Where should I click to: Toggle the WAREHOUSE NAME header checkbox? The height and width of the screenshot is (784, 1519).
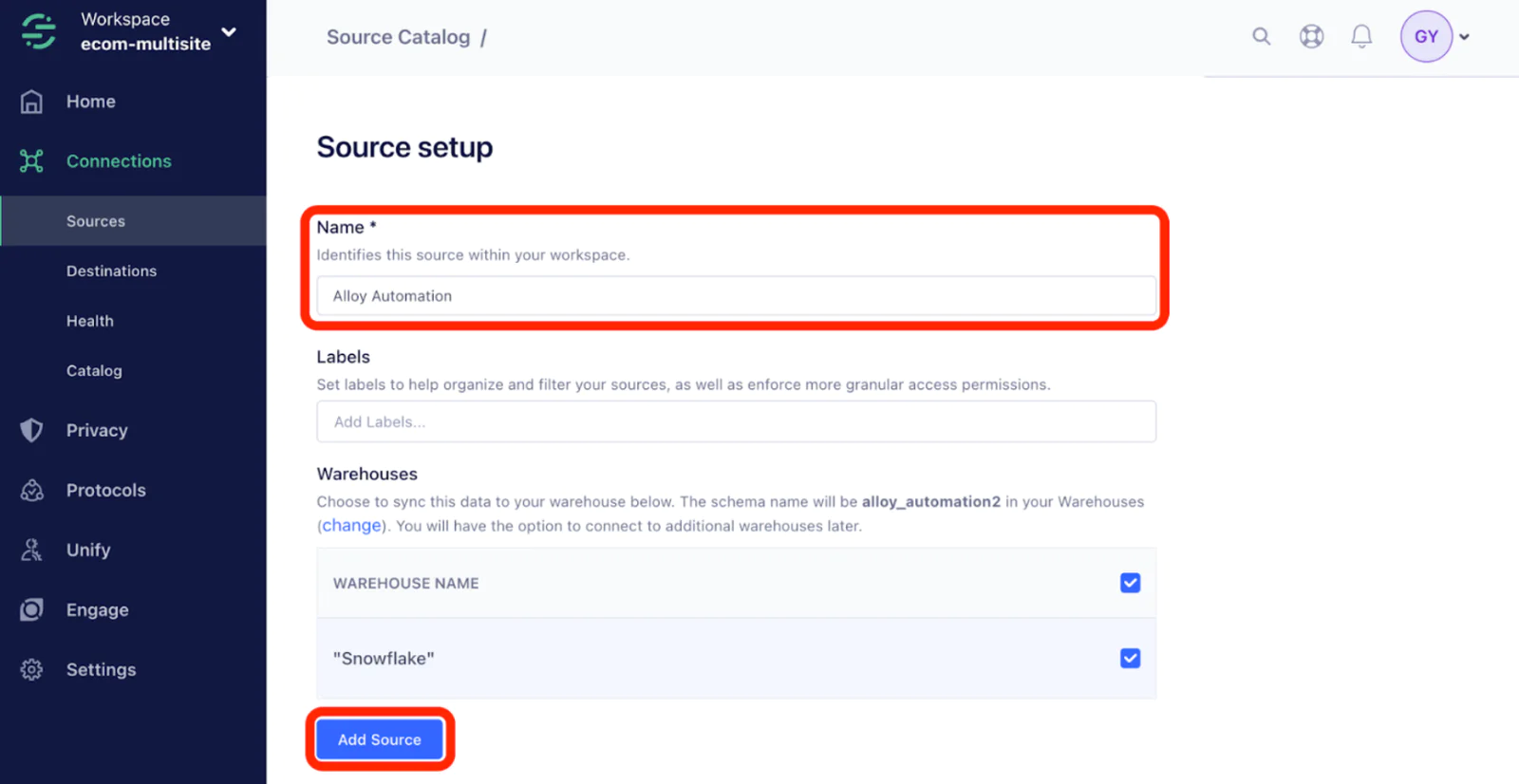click(x=1130, y=583)
